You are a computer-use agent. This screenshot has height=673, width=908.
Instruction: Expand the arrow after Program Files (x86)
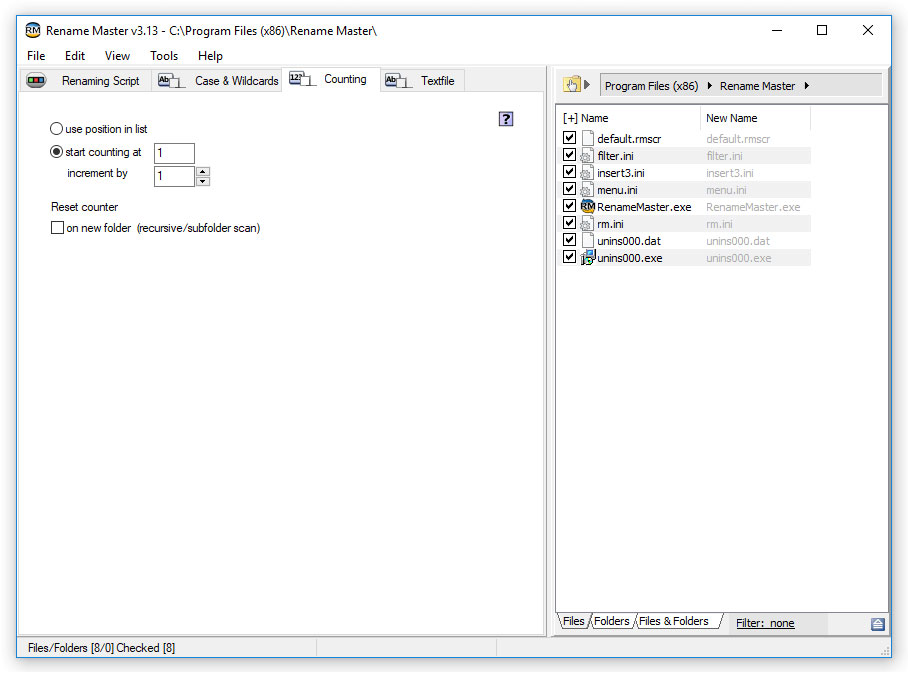[709, 86]
